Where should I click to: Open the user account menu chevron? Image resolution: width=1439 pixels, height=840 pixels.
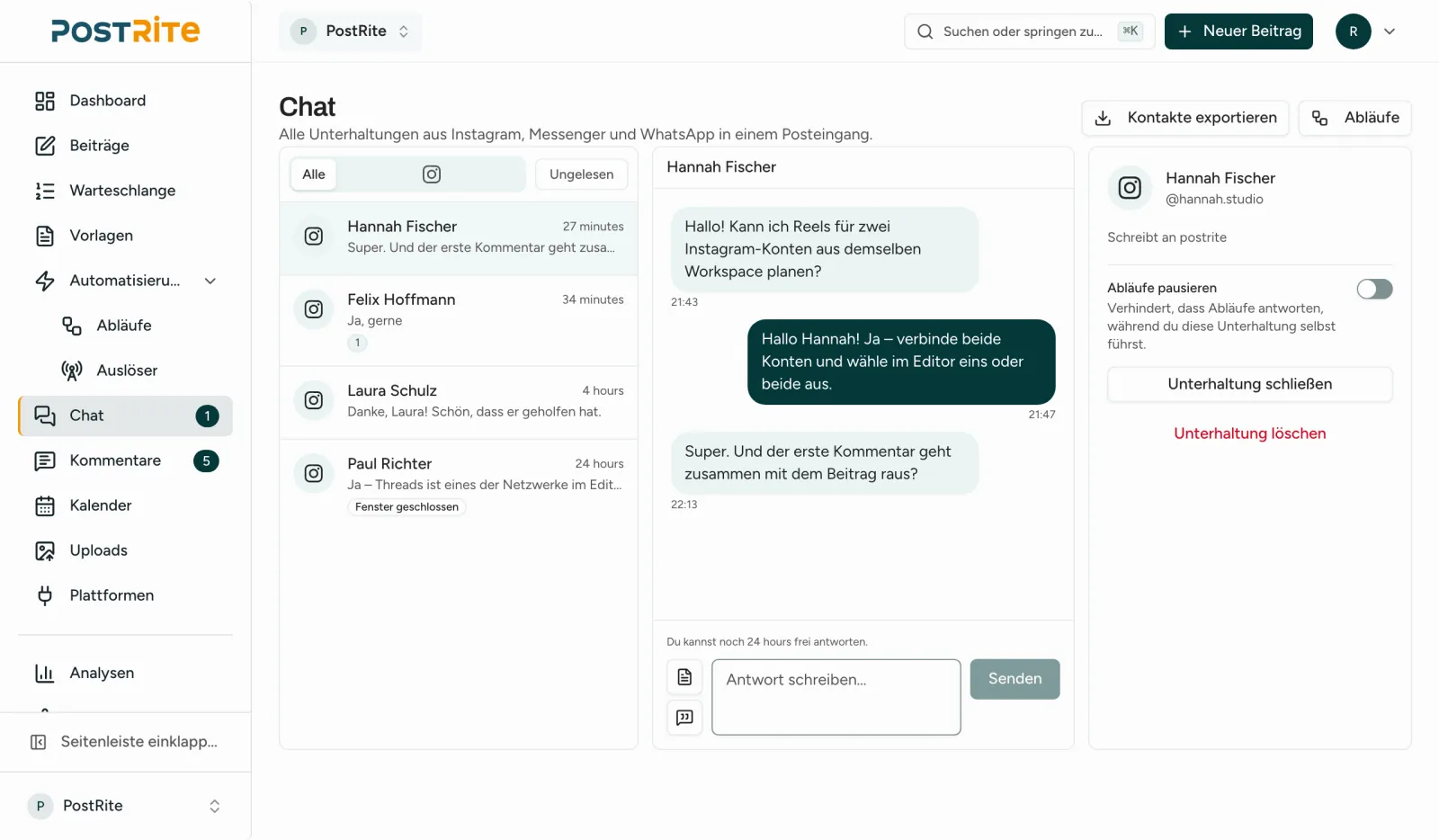[1390, 31]
